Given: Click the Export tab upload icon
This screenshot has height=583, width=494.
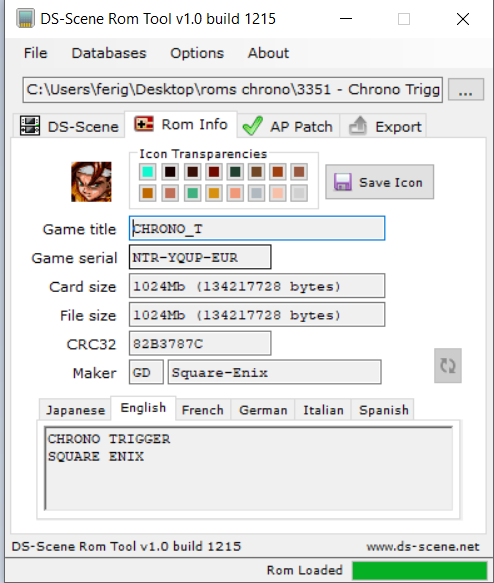Looking at the screenshot, I should [x=358, y=126].
